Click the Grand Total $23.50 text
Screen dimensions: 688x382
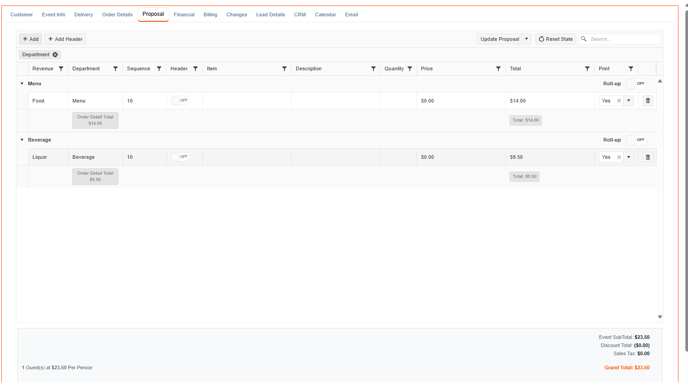coord(627,368)
